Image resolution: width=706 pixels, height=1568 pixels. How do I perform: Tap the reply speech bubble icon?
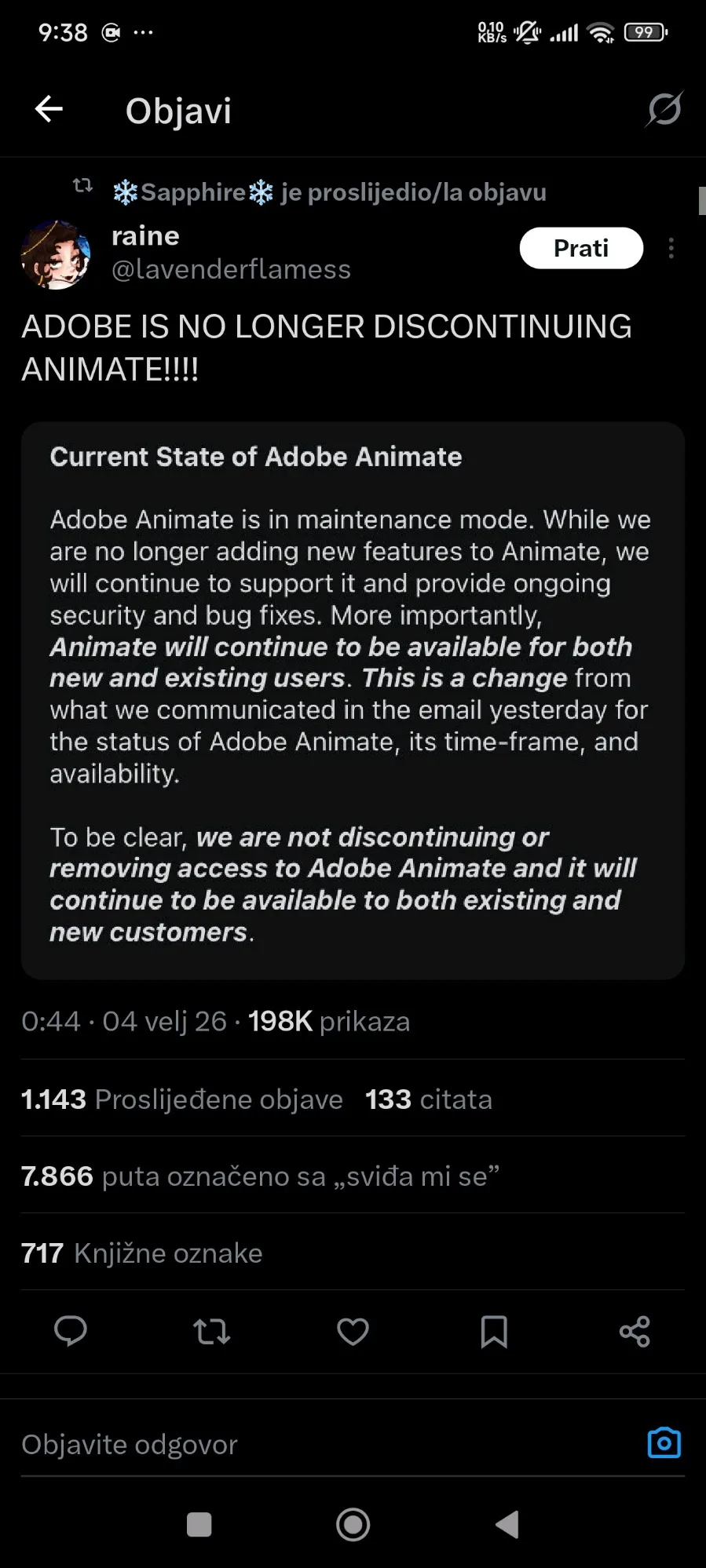[x=70, y=1331]
